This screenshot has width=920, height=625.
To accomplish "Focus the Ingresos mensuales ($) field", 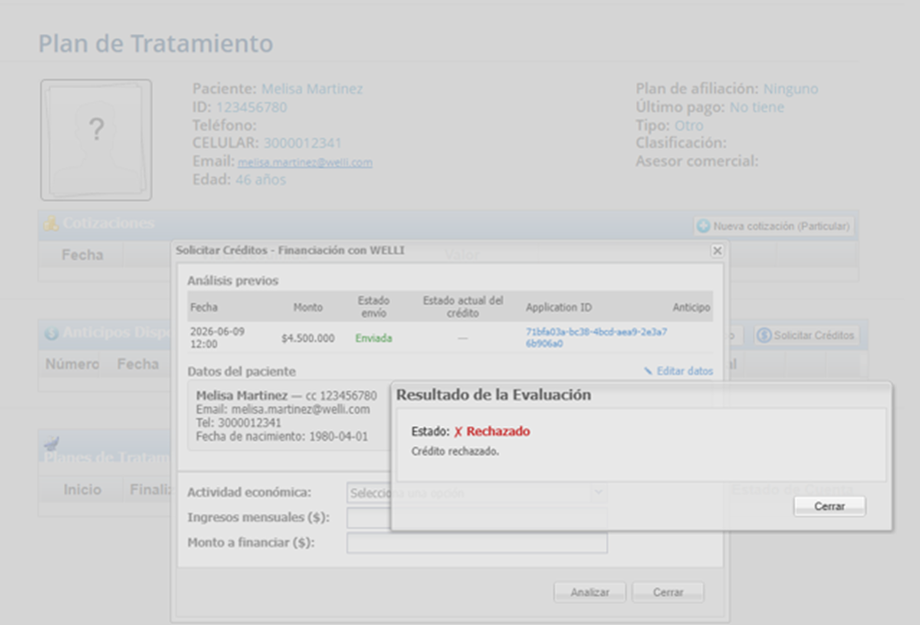I will pos(476,518).
